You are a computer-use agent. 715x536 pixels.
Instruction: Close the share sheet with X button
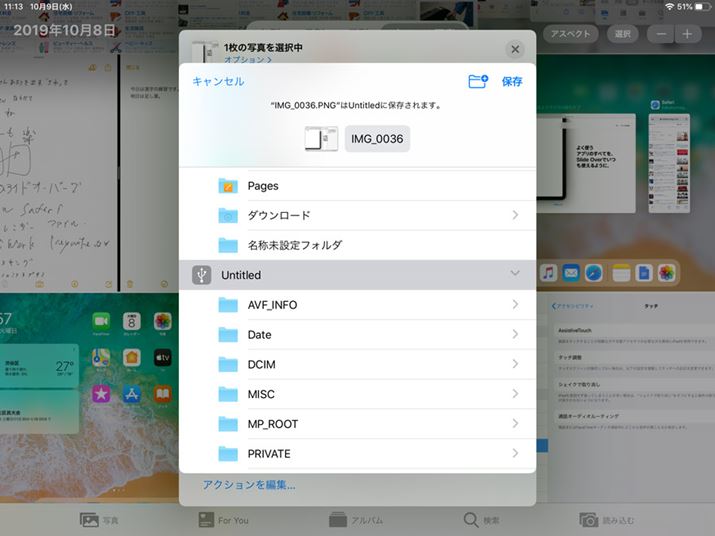click(x=515, y=49)
